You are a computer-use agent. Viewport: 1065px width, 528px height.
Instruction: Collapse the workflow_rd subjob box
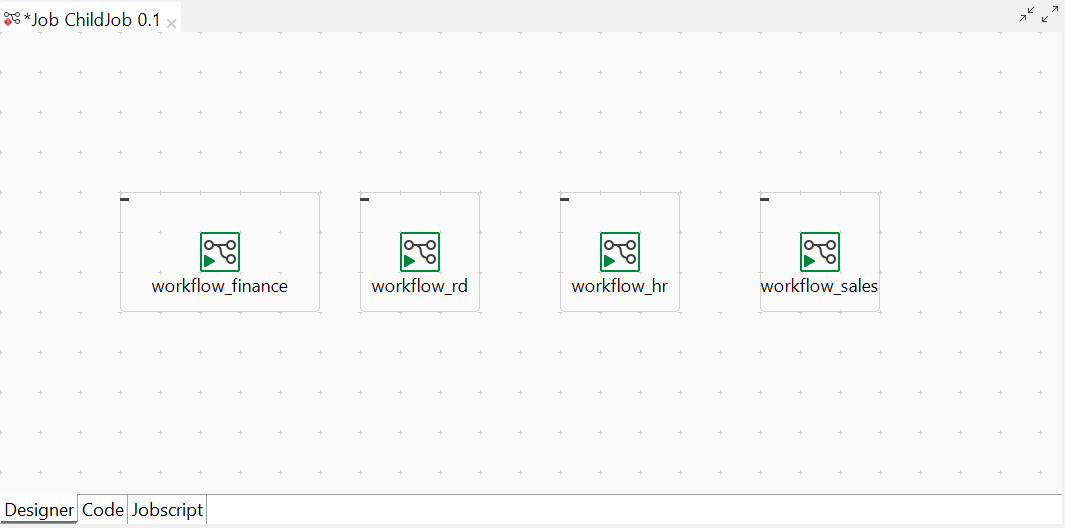pos(365,199)
